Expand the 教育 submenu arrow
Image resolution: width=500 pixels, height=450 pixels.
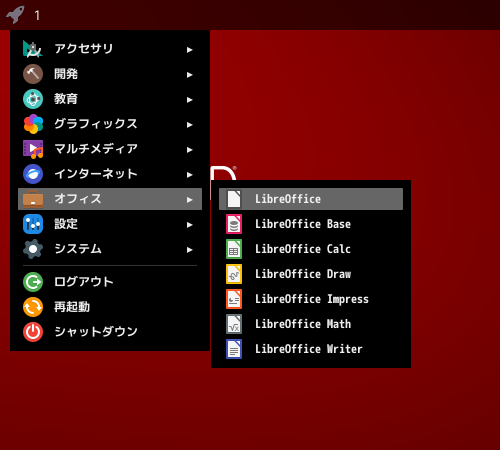190,100
